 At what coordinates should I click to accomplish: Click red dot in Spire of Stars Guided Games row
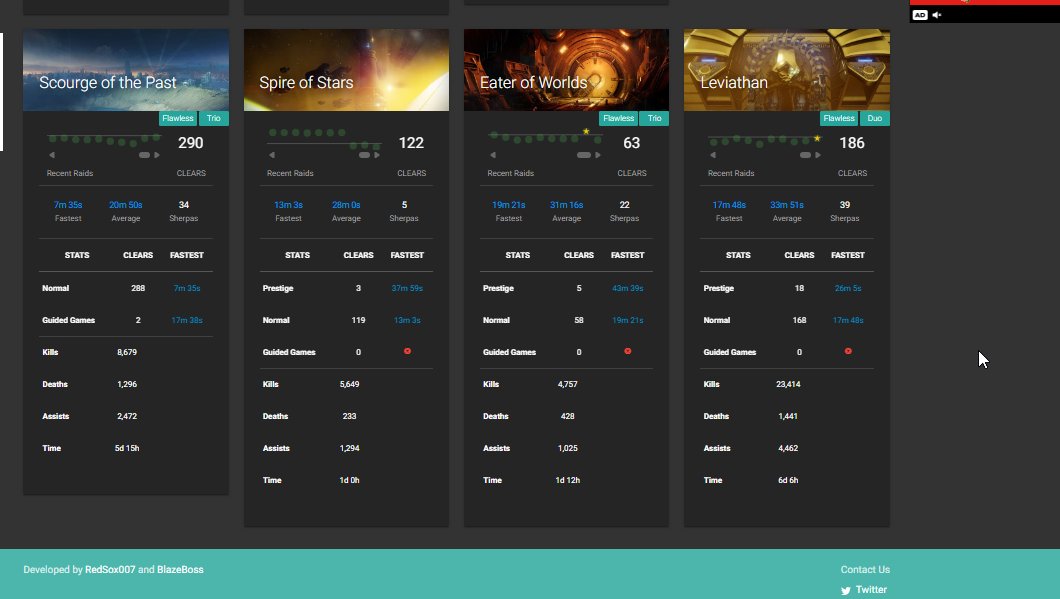407,351
